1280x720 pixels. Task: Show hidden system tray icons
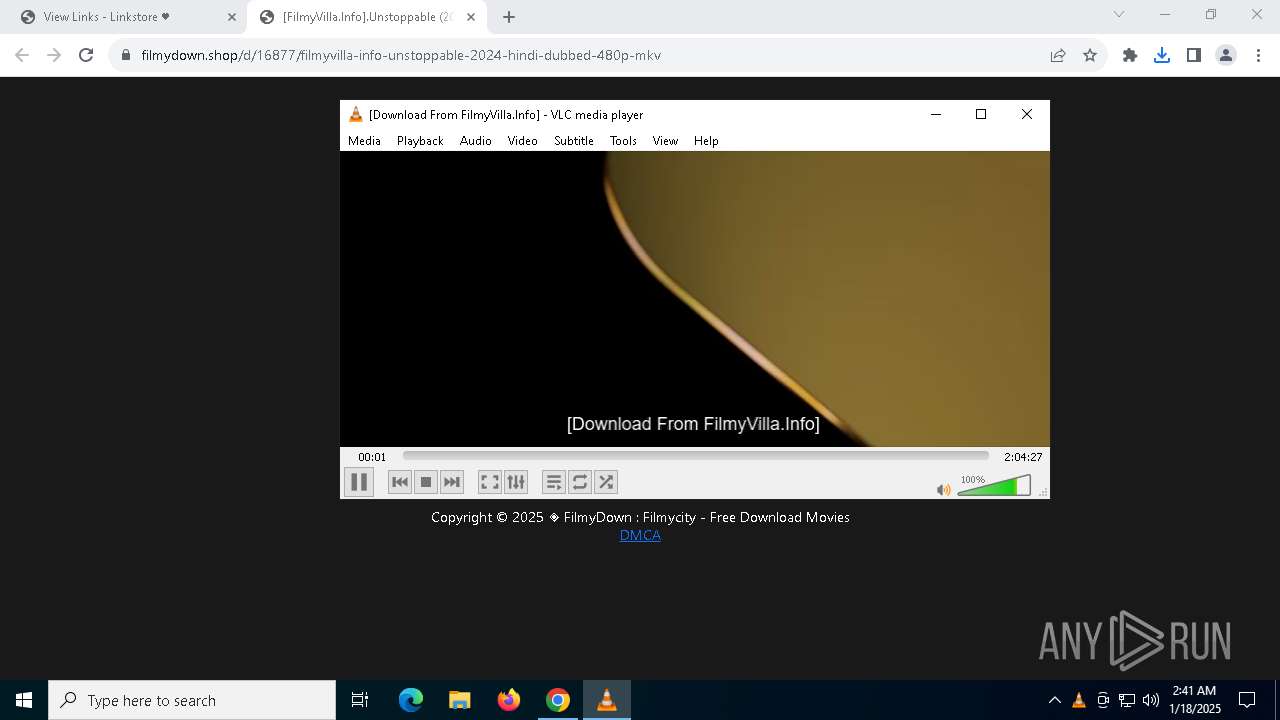(1054, 700)
